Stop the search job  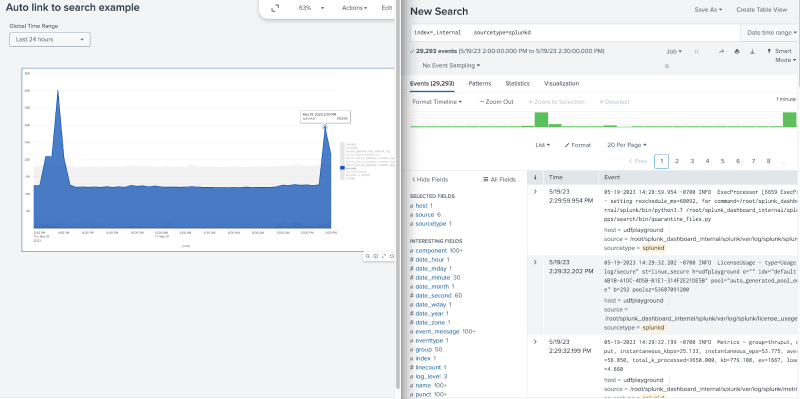tap(667, 66)
